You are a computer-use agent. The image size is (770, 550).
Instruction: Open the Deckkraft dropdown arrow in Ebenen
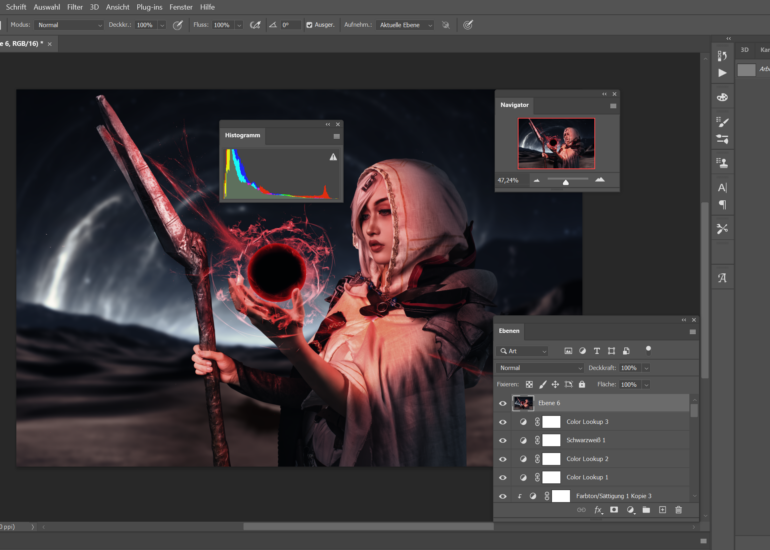coord(646,368)
